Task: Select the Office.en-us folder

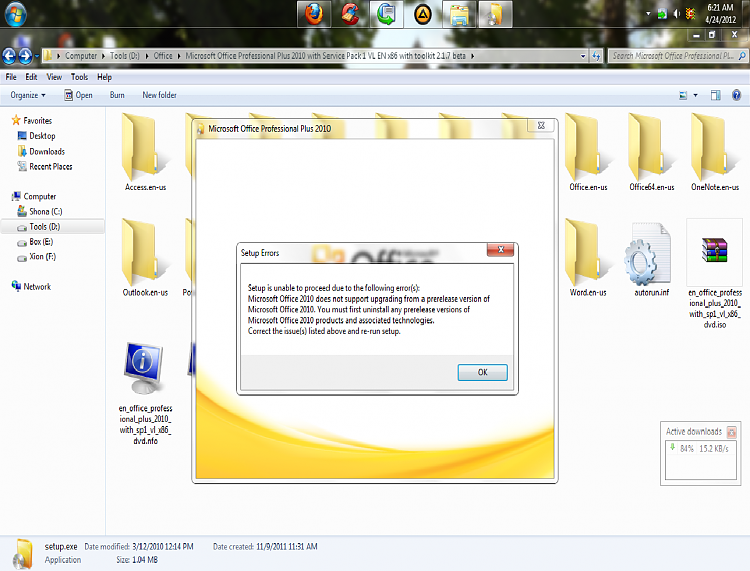Action: tap(588, 153)
